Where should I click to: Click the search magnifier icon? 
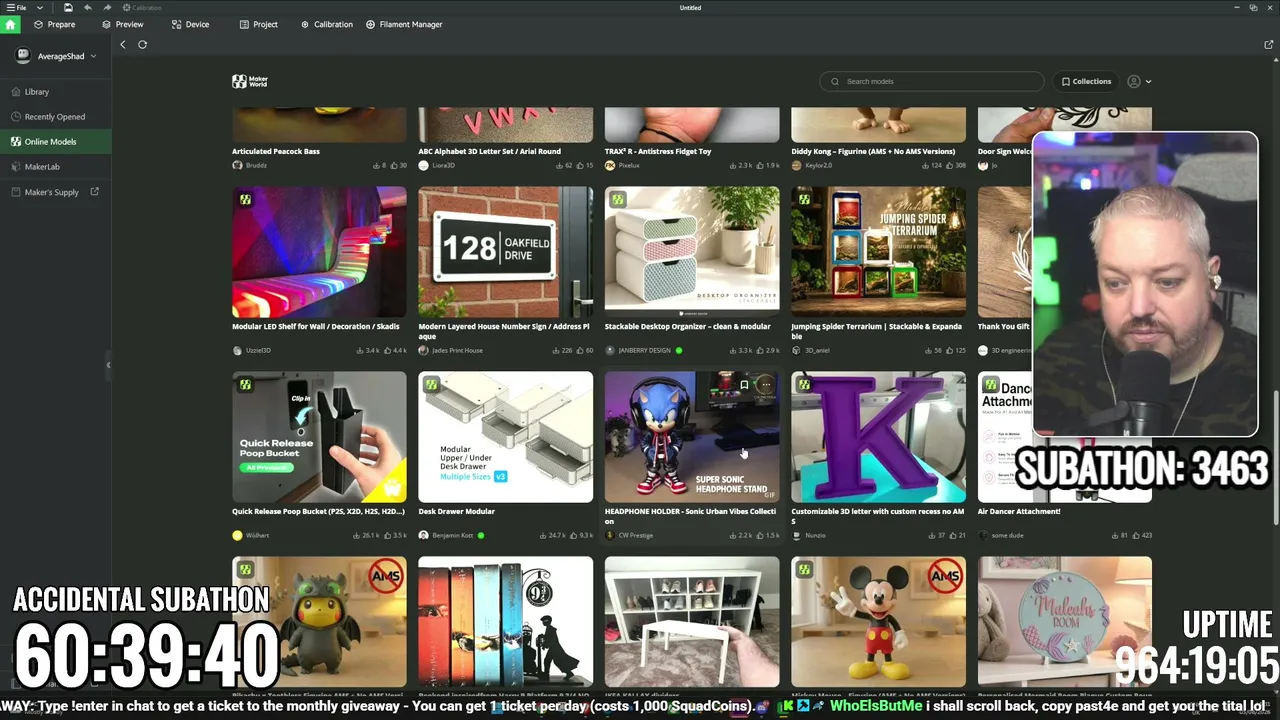(835, 81)
